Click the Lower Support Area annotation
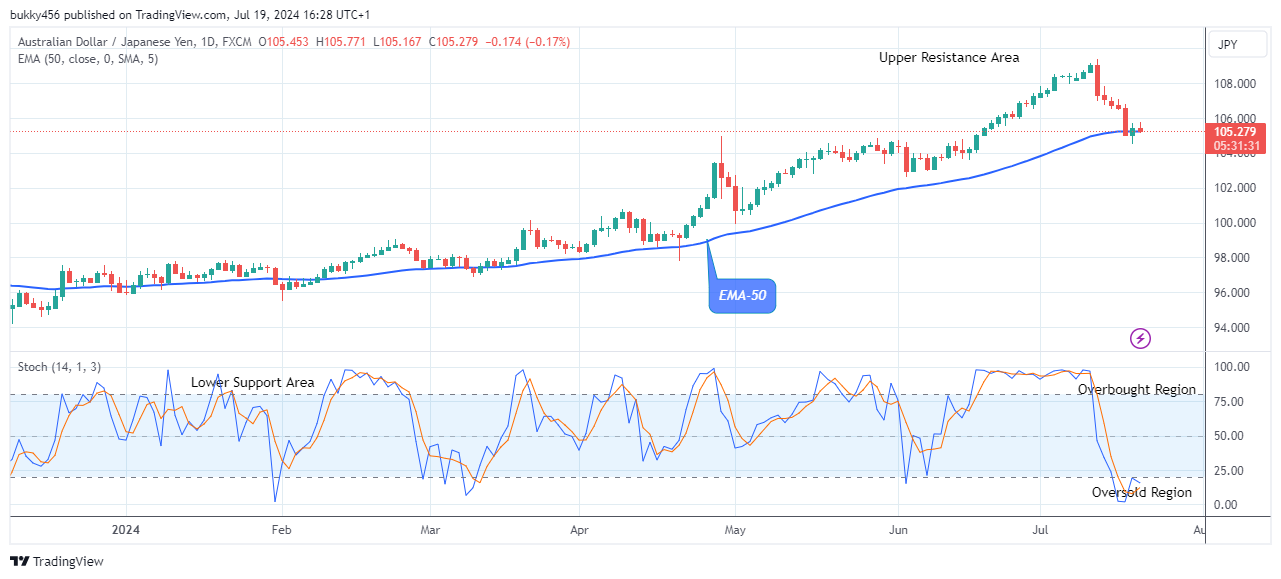This screenshot has height=579, width=1281. [x=253, y=382]
